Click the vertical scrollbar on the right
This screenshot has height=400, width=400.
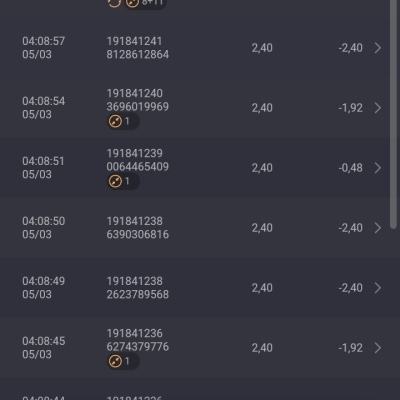393,113
